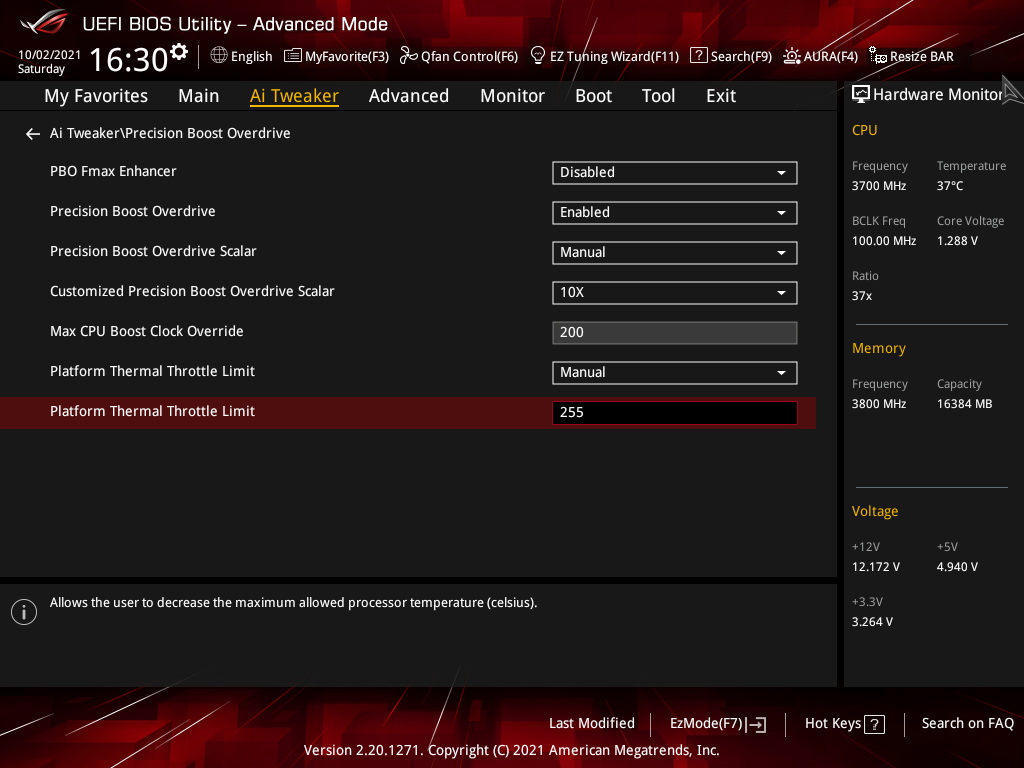This screenshot has height=768, width=1024.
Task: Open date and time settings gear
Action: click(x=179, y=51)
